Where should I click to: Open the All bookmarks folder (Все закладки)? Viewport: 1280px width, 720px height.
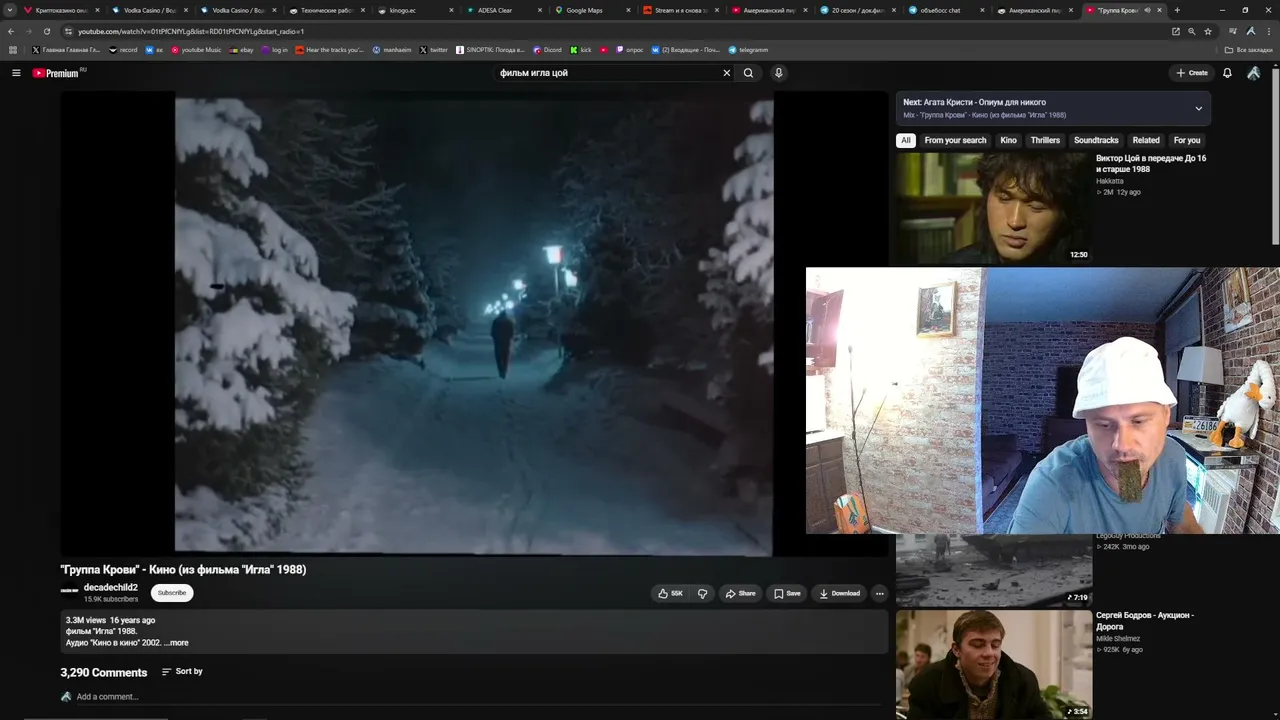click(x=1249, y=50)
